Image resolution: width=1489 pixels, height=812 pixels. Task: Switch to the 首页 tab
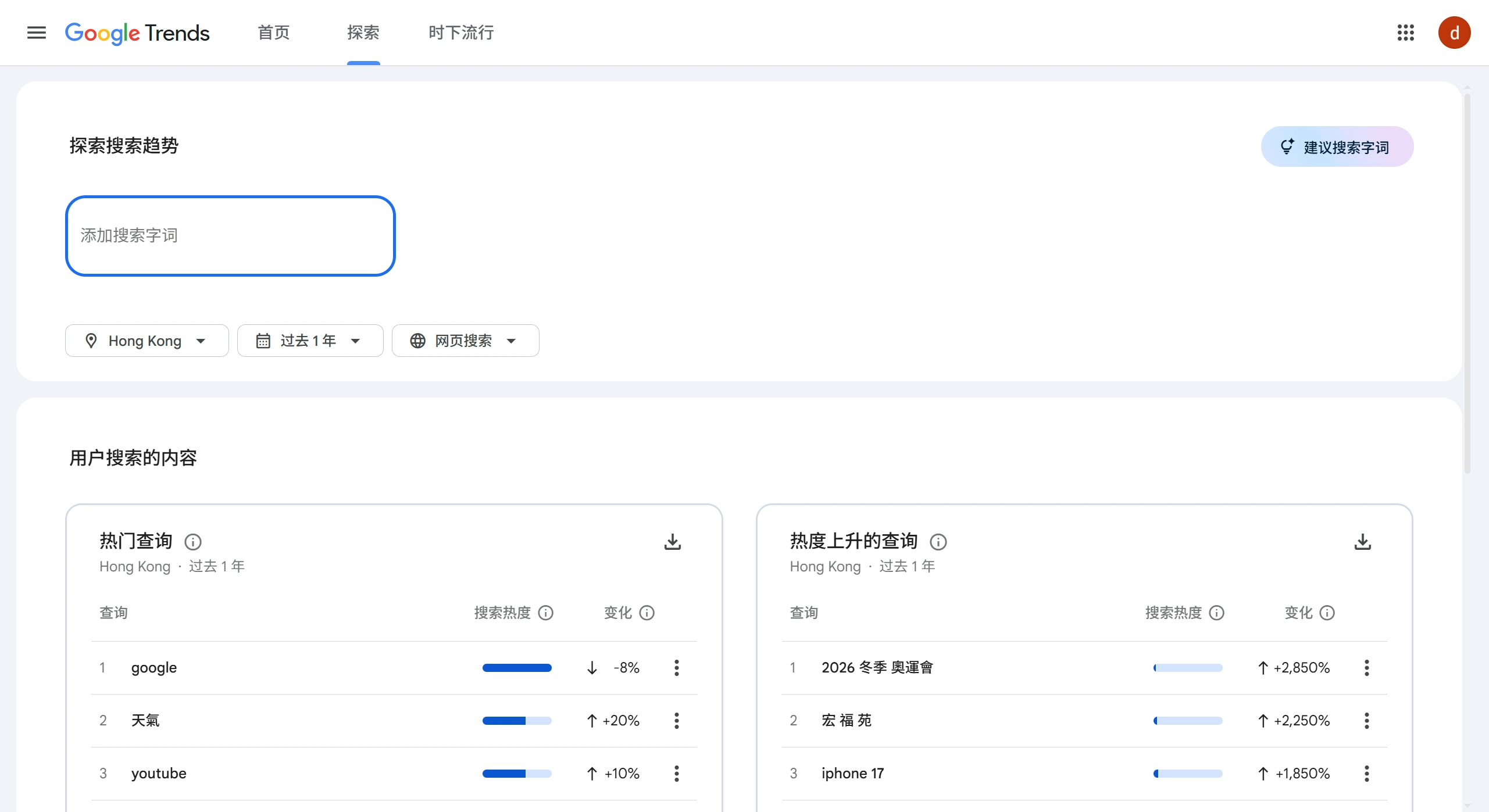pos(273,33)
